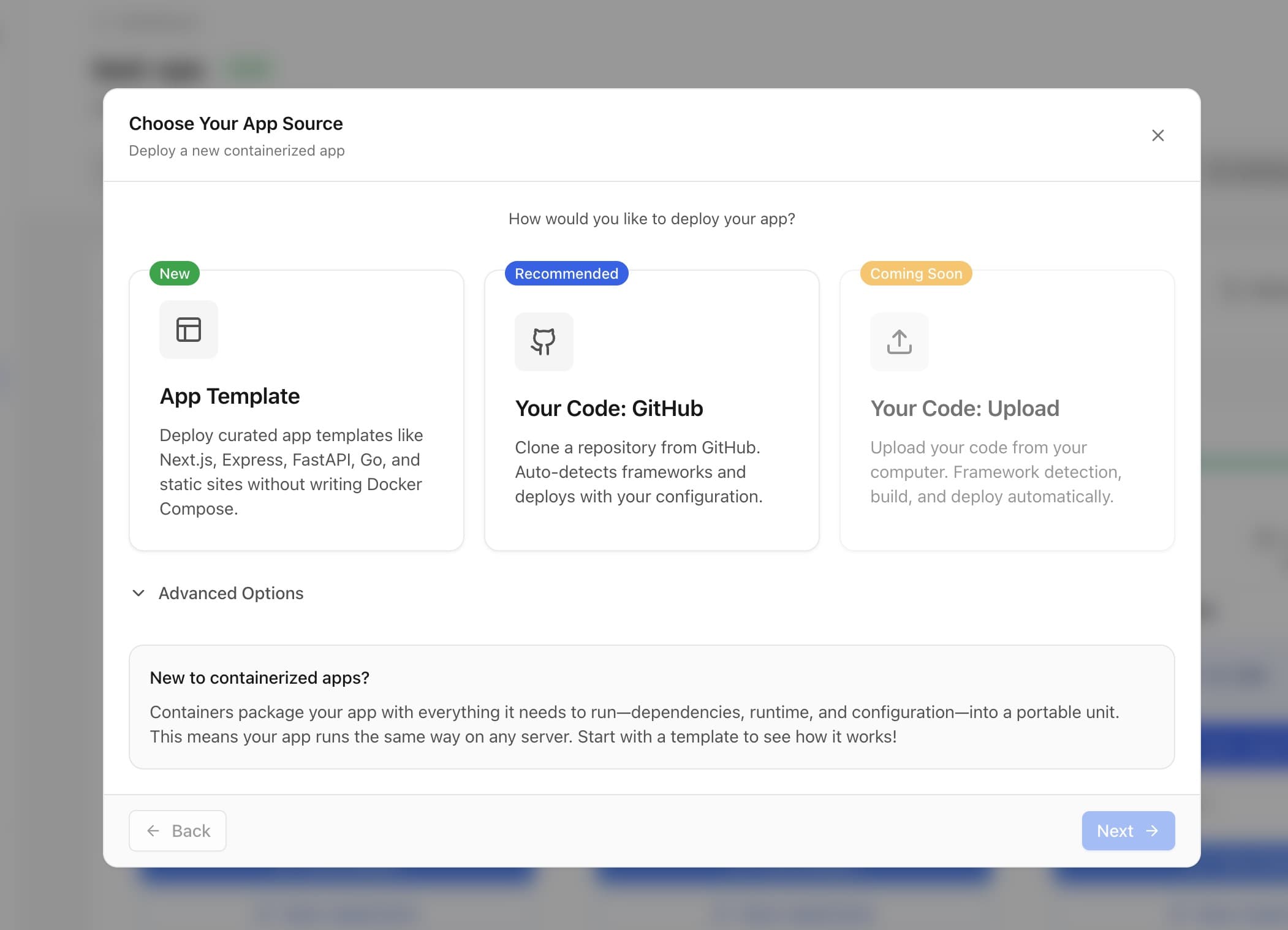Click the containerized apps explanation box
The width and height of the screenshot is (1288, 930).
pos(651,708)
